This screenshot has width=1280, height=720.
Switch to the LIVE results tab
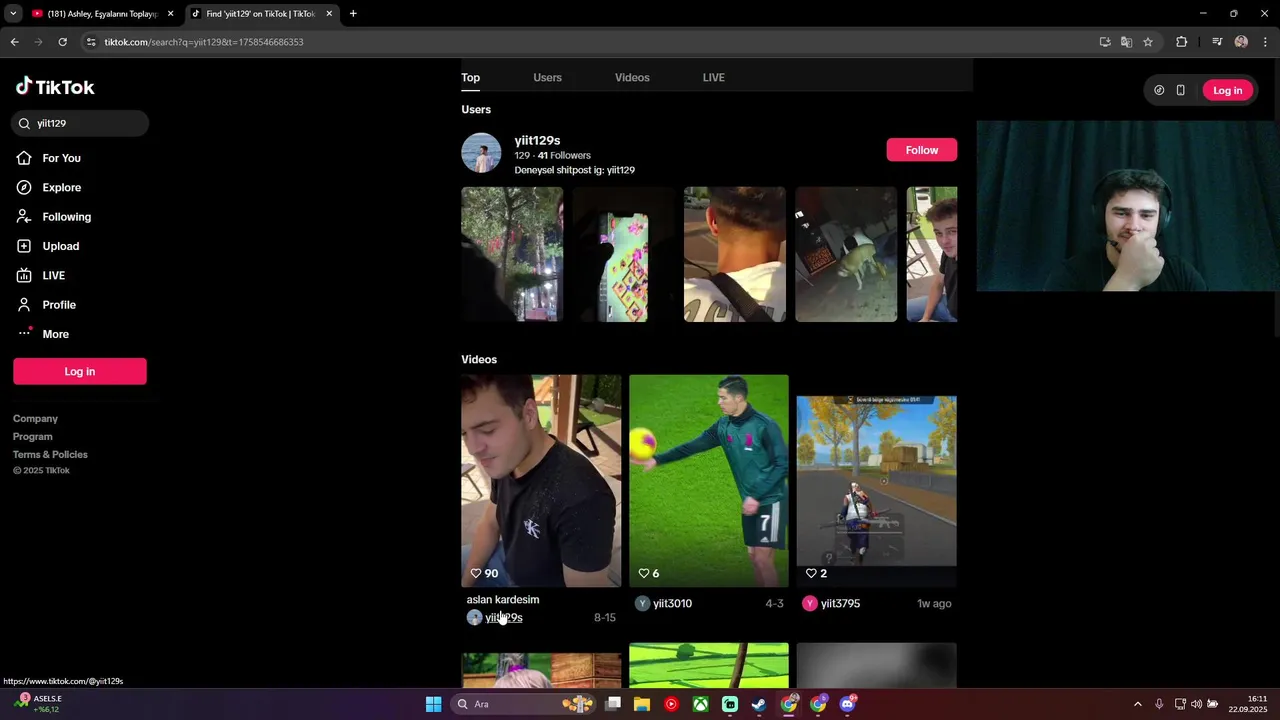tap(713, 78)
